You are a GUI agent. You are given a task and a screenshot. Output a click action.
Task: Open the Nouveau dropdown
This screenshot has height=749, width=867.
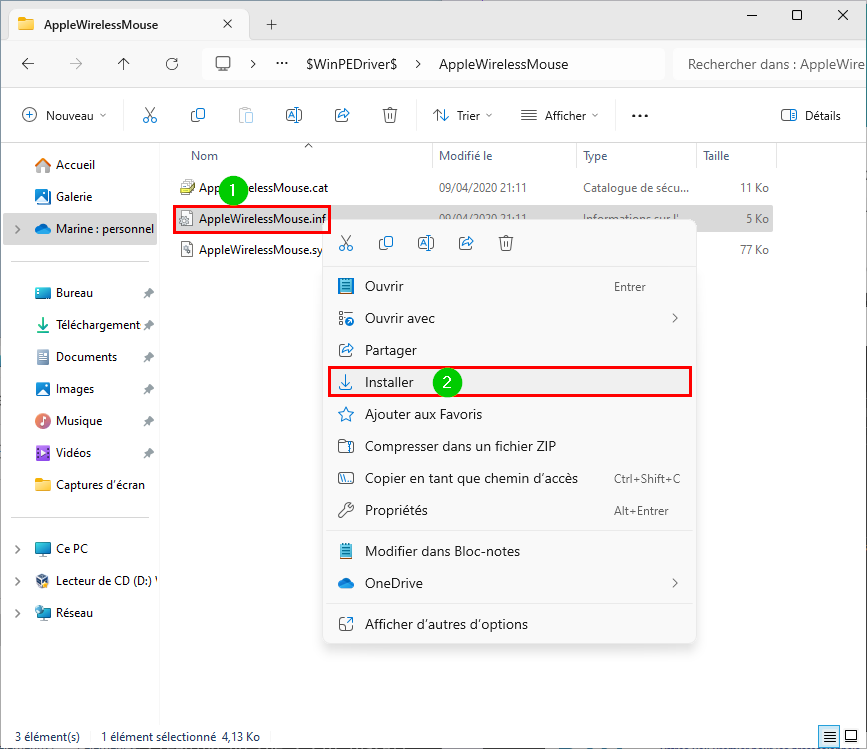pos(64,116)
